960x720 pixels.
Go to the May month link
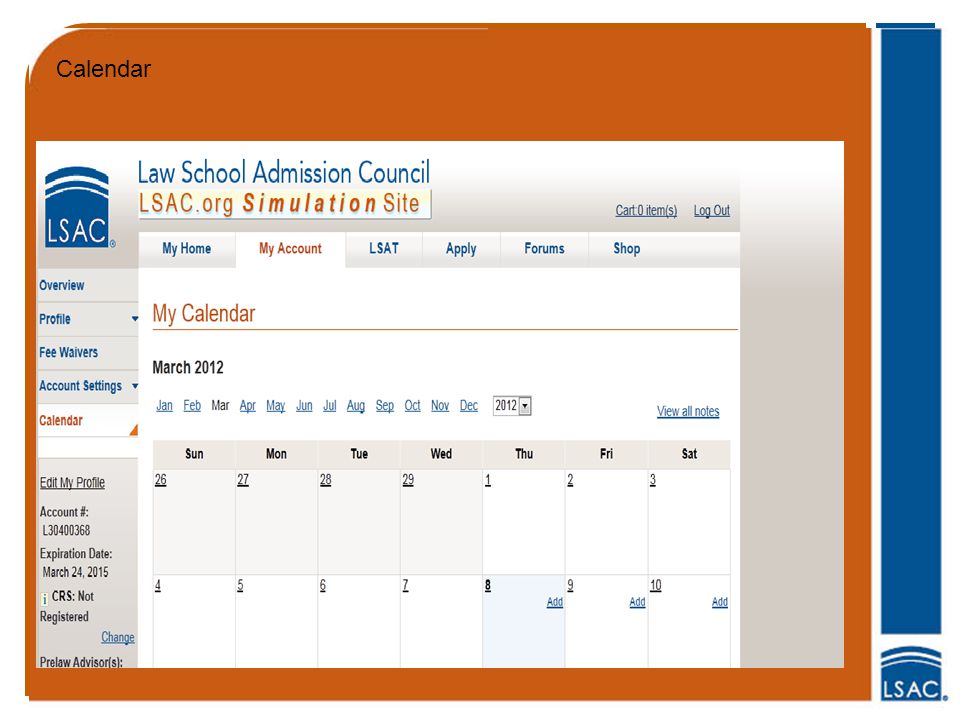(x=276, y=405)
